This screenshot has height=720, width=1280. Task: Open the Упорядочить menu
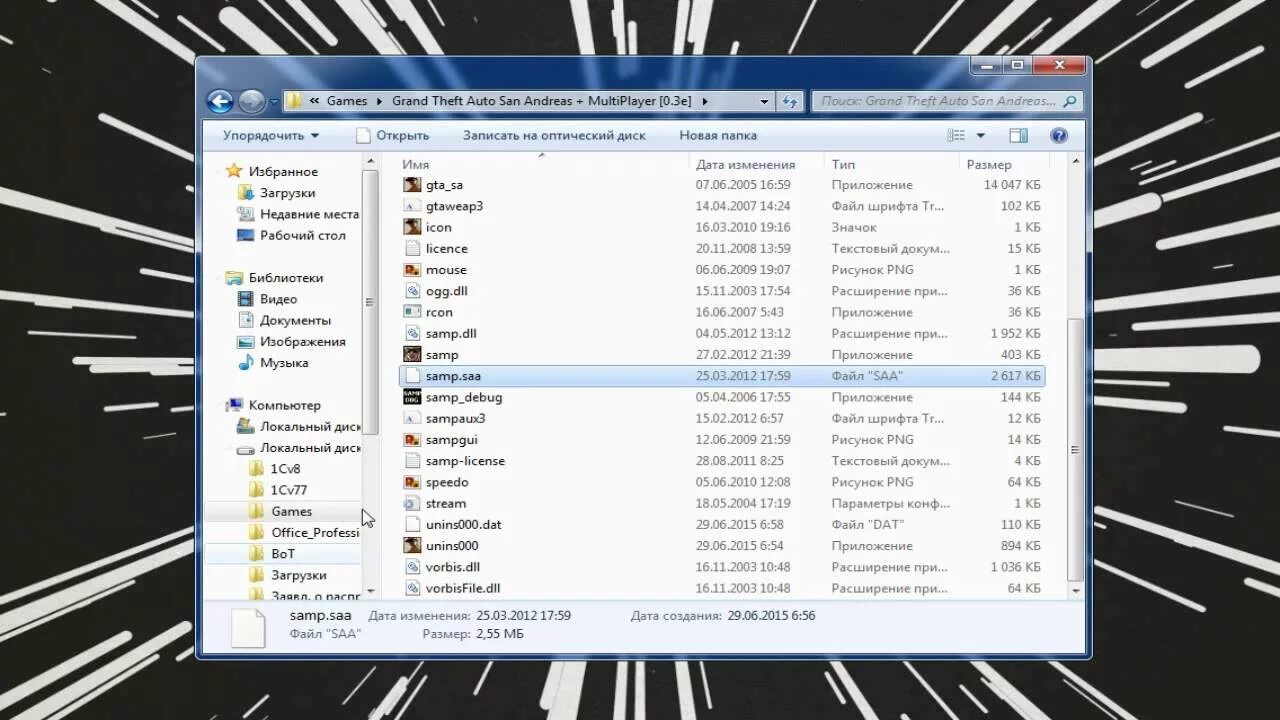tap(271, 135)
